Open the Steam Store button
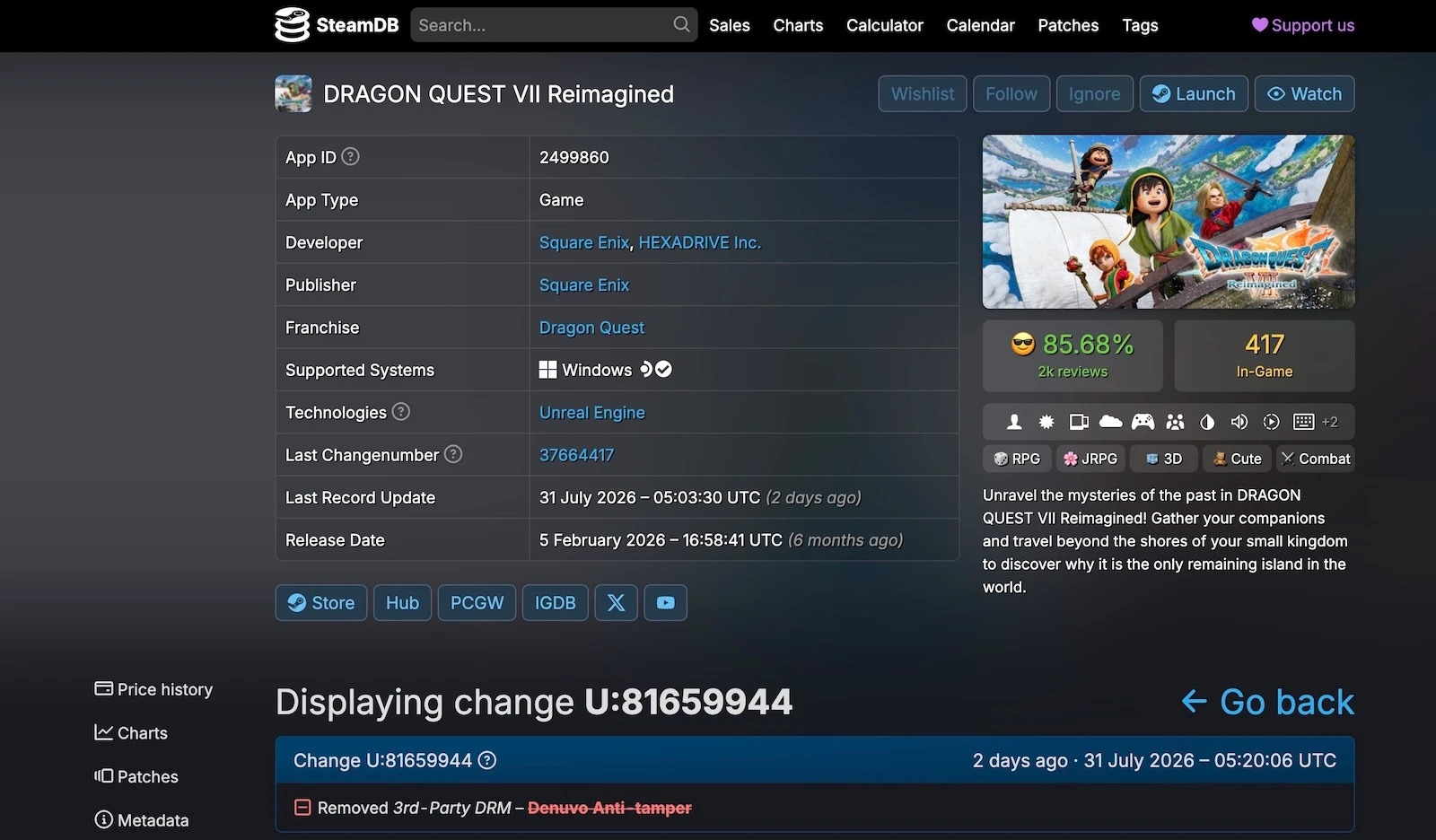Screen dimensions: 1436x840 [321, 603]
